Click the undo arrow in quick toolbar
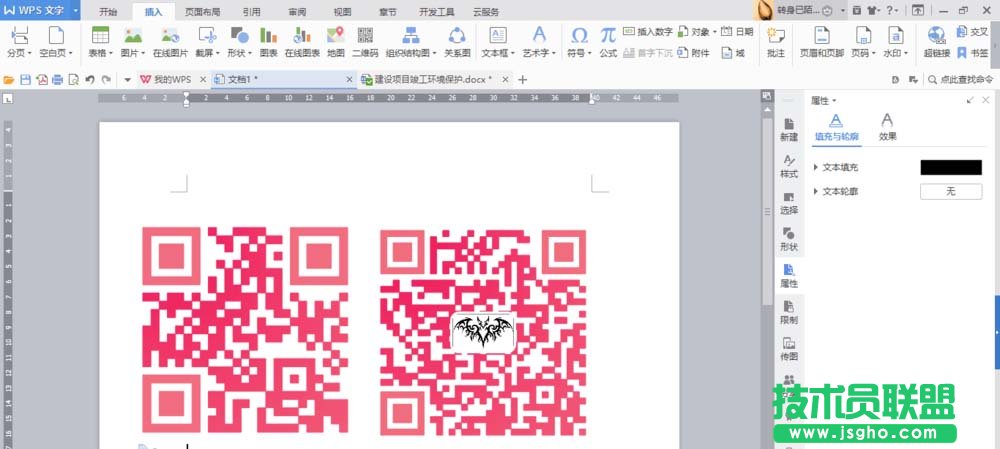This screenshot has height=449, width=1000. pos(89,79)
